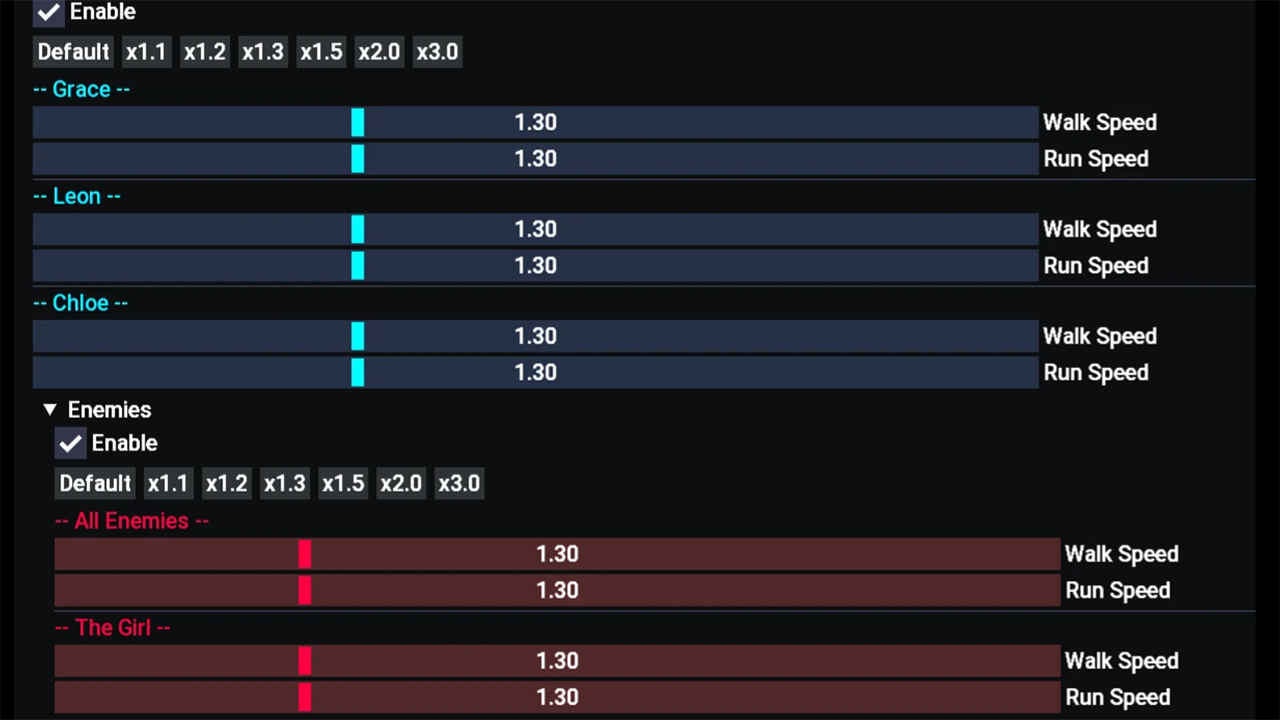Click The Girl's Run Speed slider
This screenshot has width=1280, height=720.
tap(557, 697)
